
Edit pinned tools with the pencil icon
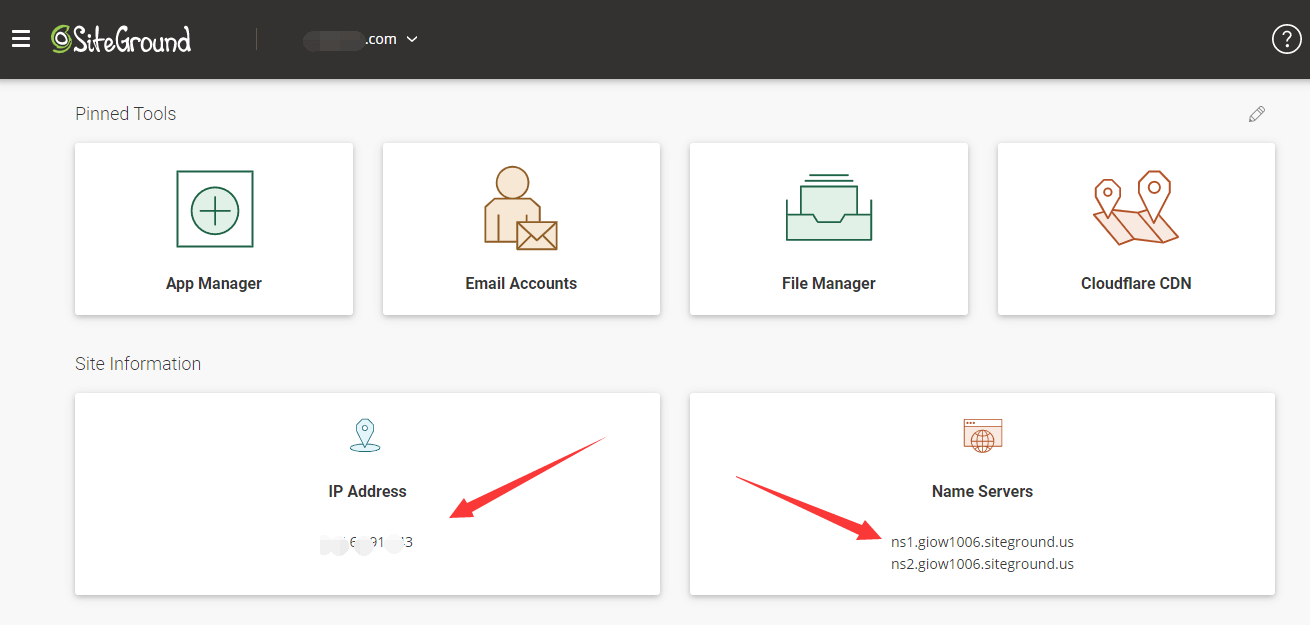point(1257,114)
